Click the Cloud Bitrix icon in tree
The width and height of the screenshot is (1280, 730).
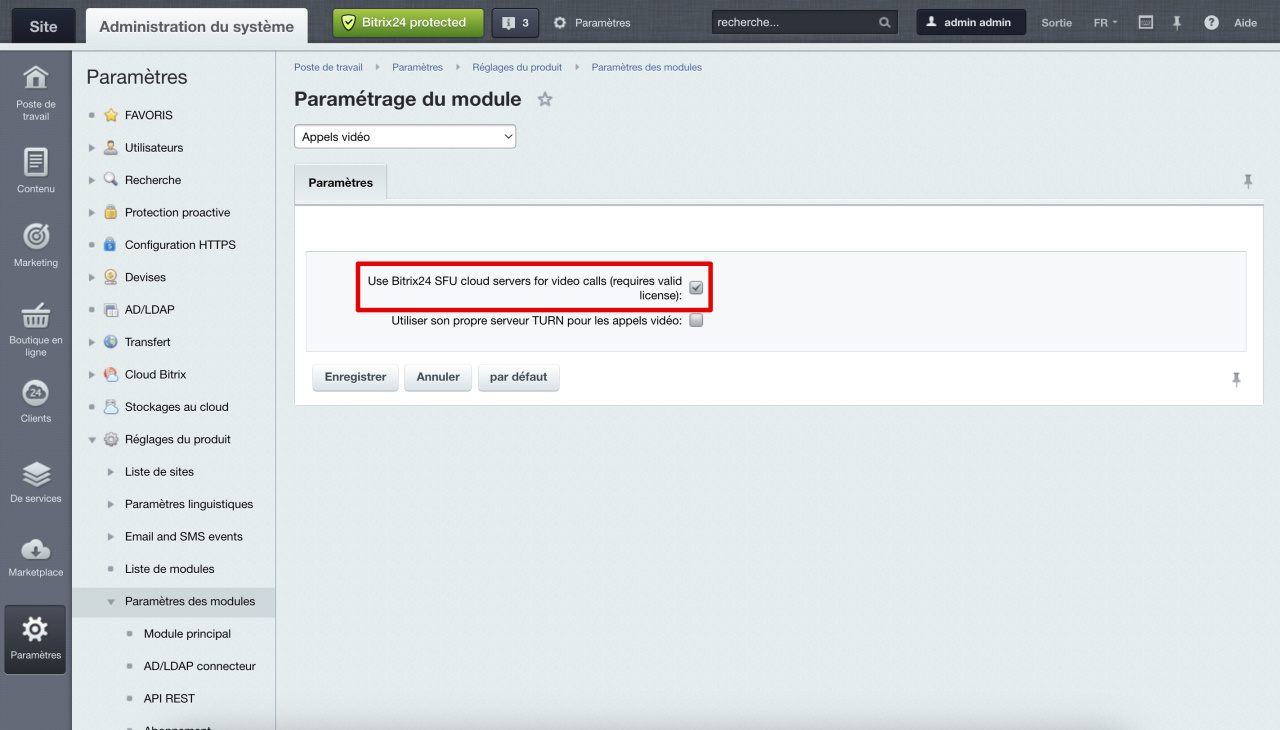111,374
